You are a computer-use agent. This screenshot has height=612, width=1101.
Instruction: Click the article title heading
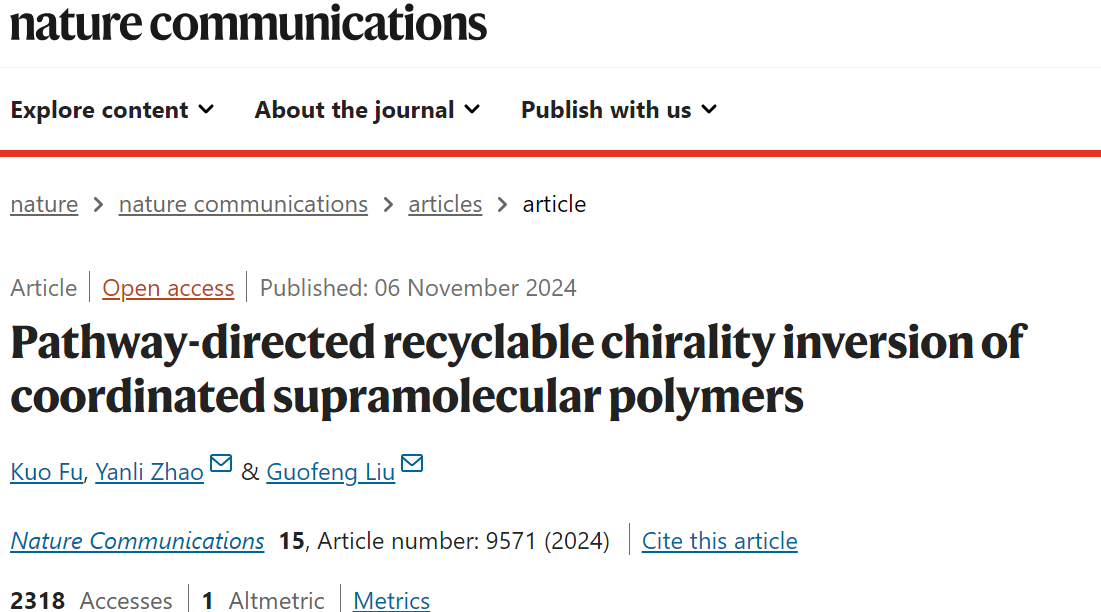coord(517,369)
